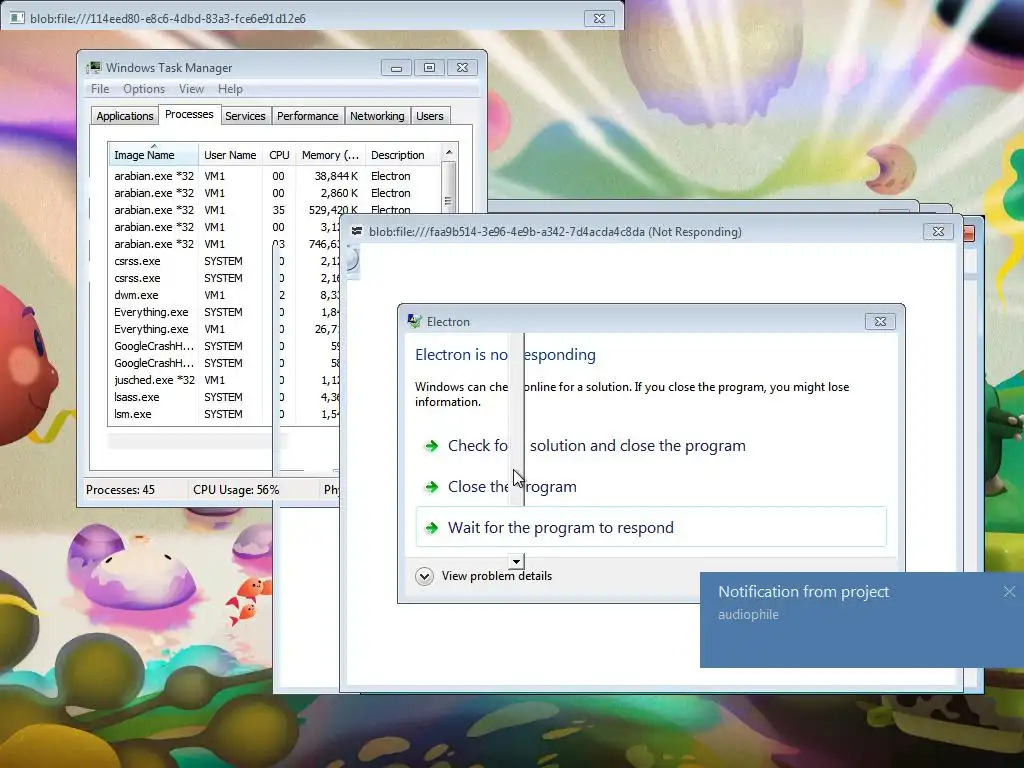Maximize the Windows Task Manager window
The image size is (1024, 768).
coord(429,68)
